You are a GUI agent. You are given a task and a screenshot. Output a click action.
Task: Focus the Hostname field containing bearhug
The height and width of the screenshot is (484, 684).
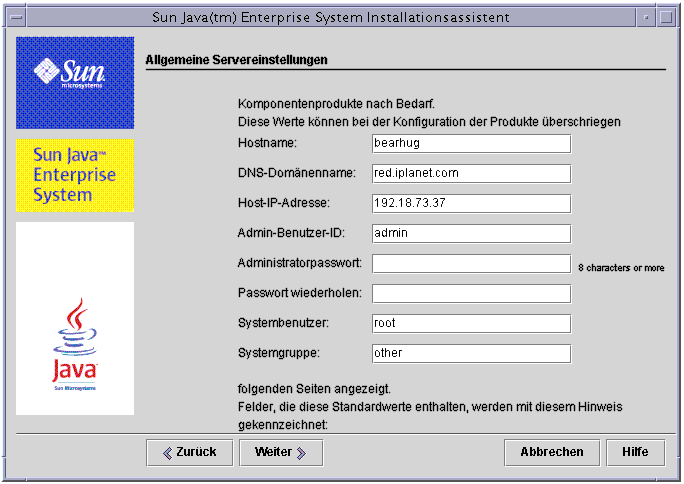471,143
